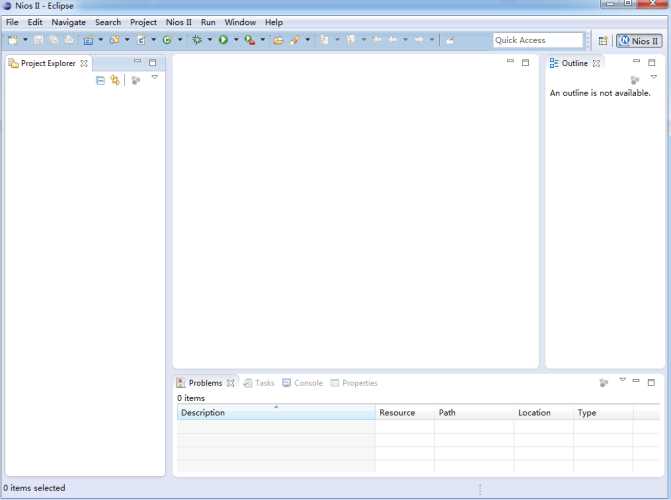Select the Nios II perspective button
Screen dimensions: 671x500
click(x=639, y=41)
